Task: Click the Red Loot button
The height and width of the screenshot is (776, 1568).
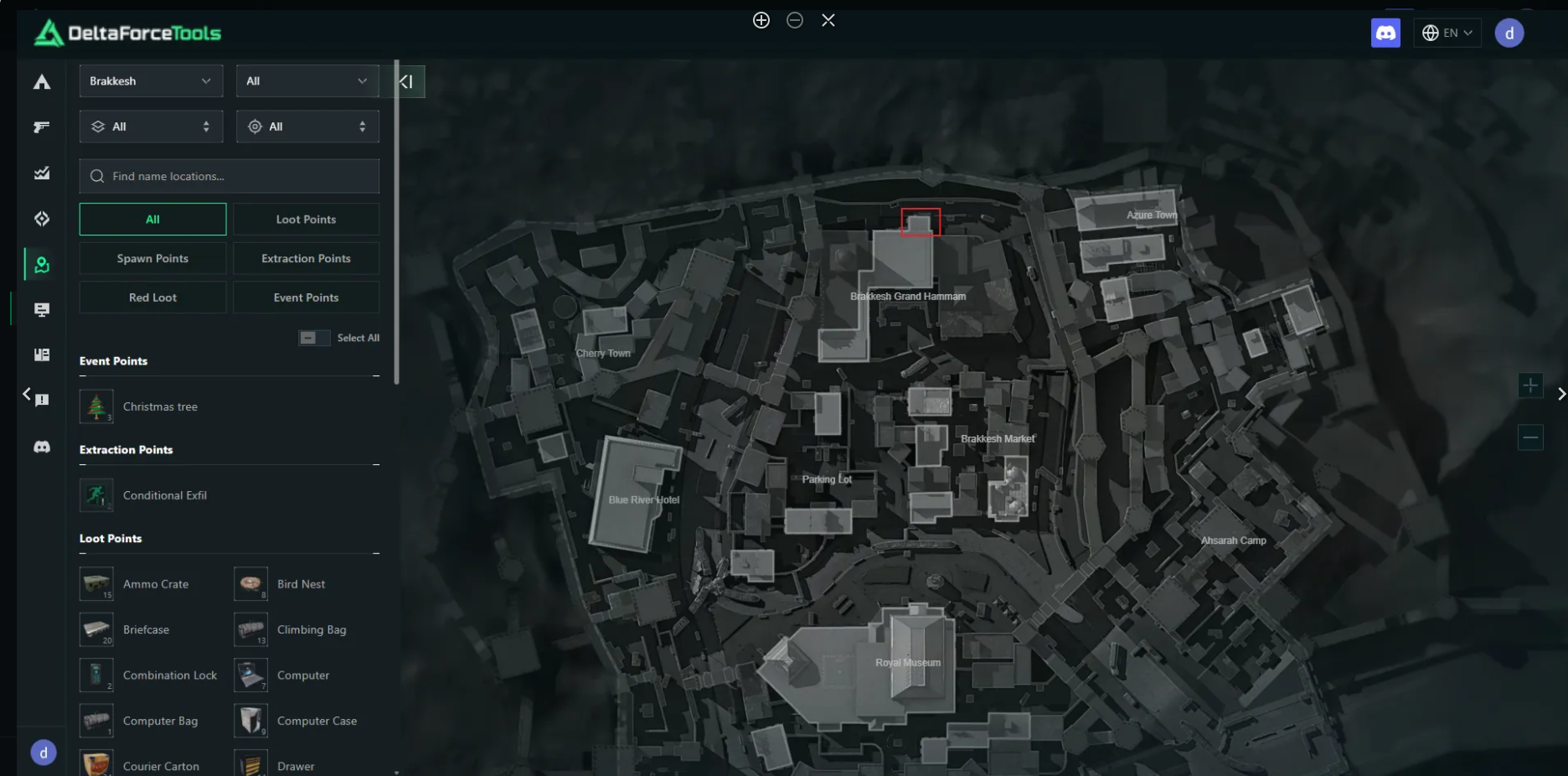Action: pos(152,297)
